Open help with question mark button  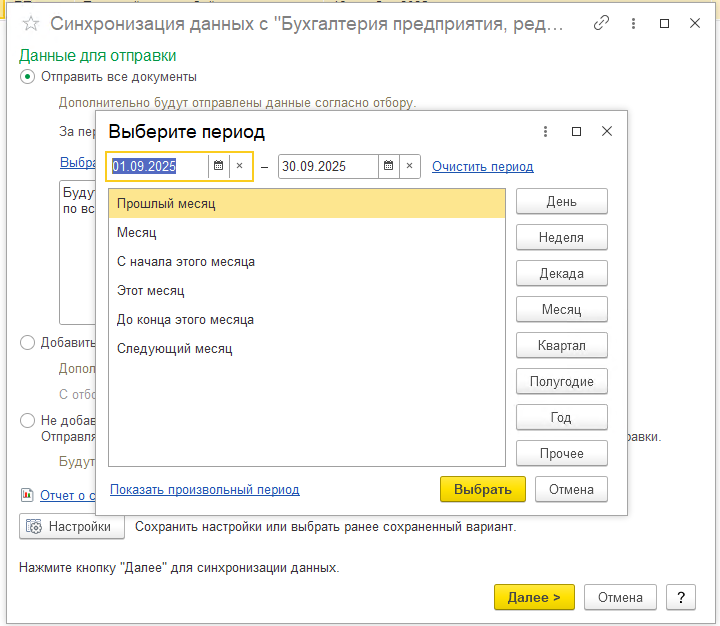click(x=681, y=597)
